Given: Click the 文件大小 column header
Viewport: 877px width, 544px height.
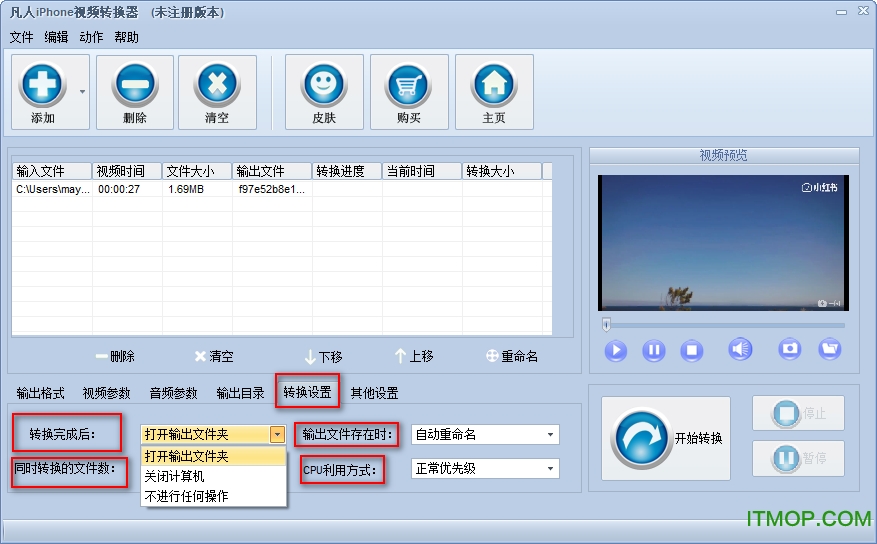Looking at the screenshot, I should [197, 171].
